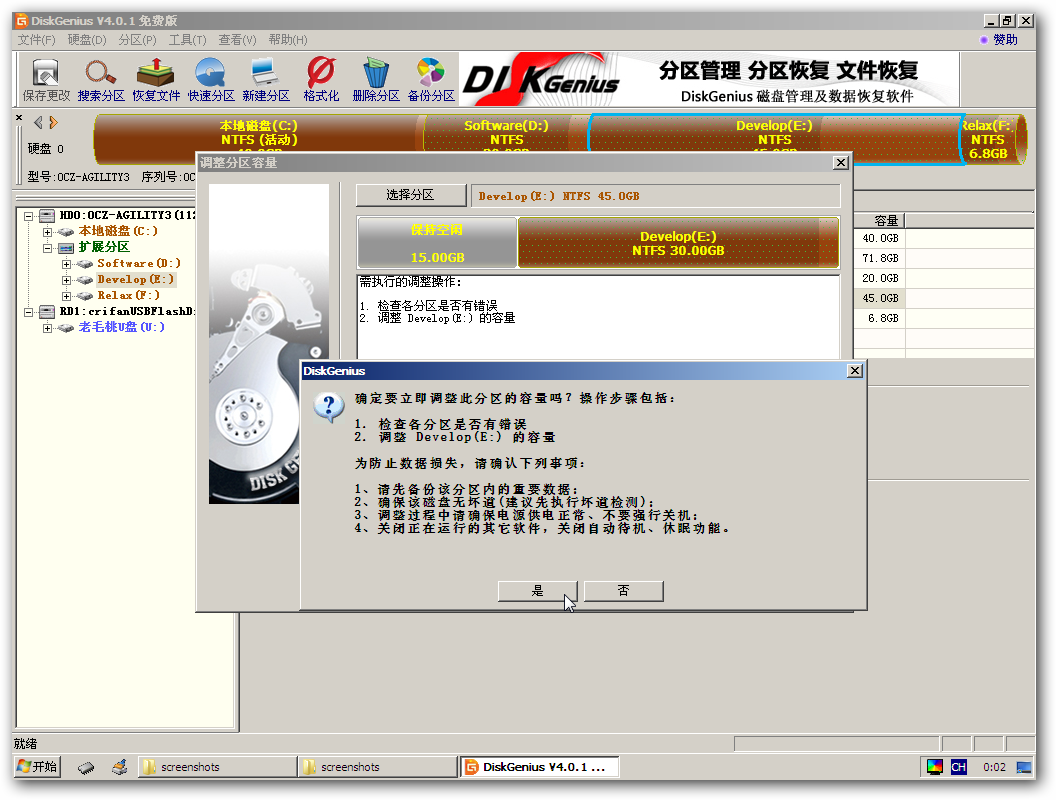Click the 容量 column header
Viewport: 1056px width, 800px height.
click(x=879, y=220)
